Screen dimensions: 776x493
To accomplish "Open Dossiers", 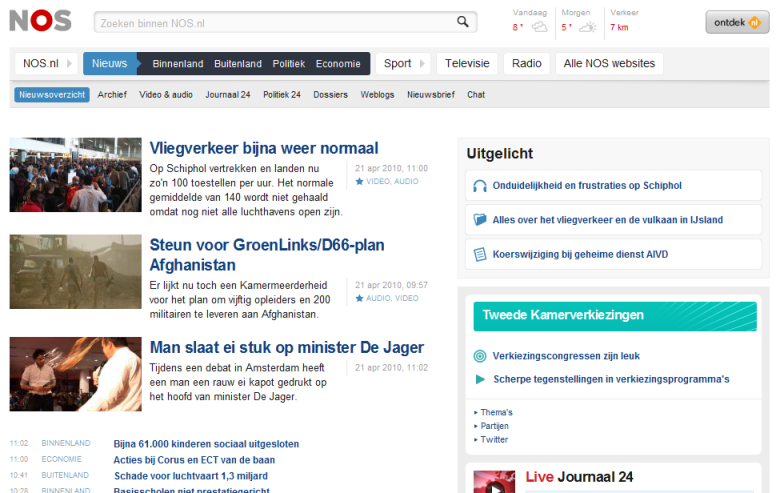I will (x=330, y=95).
